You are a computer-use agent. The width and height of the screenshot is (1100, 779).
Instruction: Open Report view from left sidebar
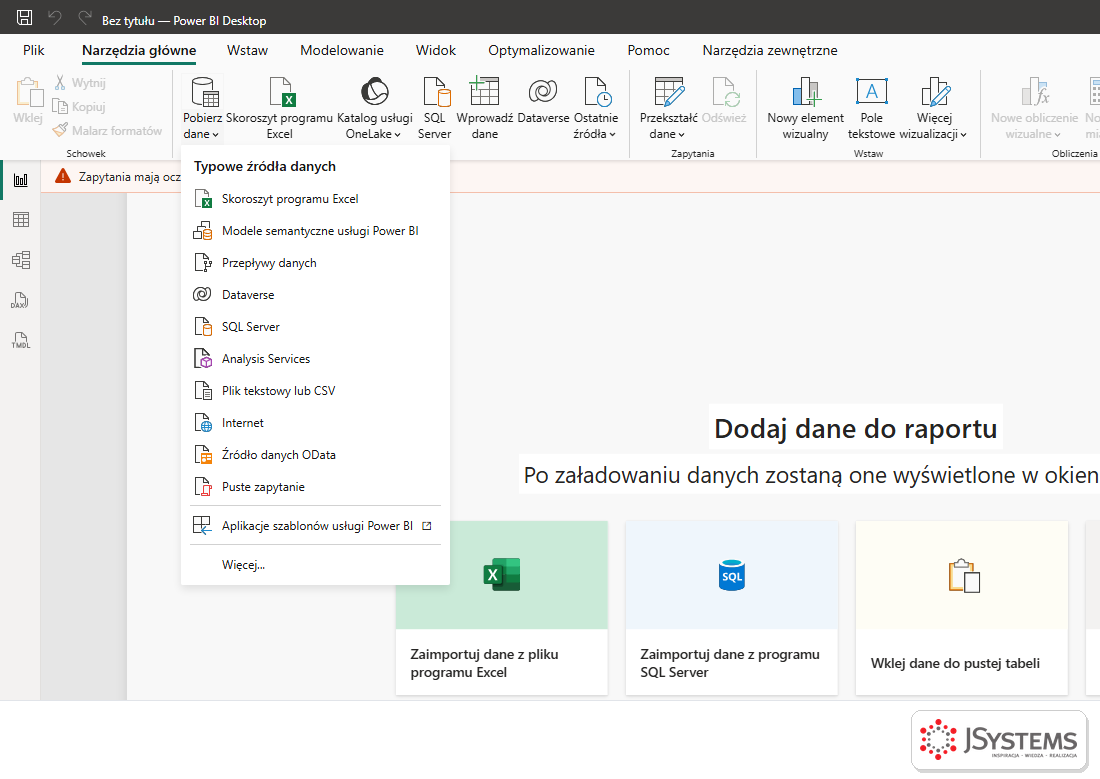point(21,180)
